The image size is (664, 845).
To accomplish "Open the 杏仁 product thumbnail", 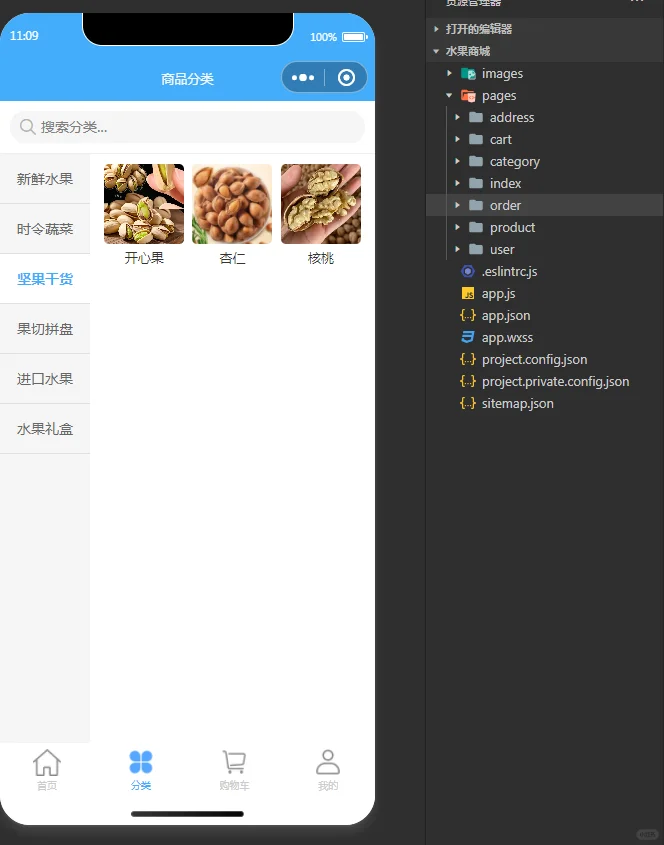I will (232, 204).
